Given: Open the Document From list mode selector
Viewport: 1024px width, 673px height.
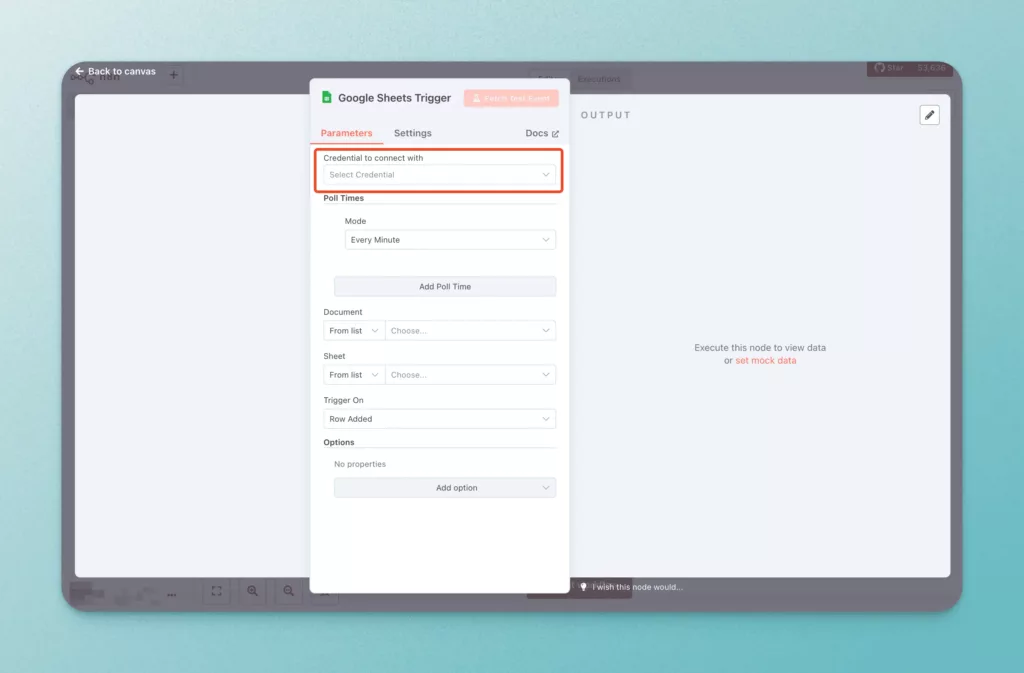Looking at the screenshot, I should pos(354,331).
